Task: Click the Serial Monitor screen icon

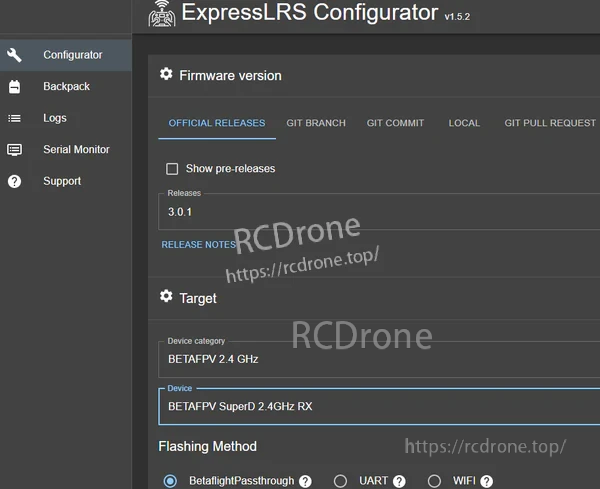Action: coord(14,150)
